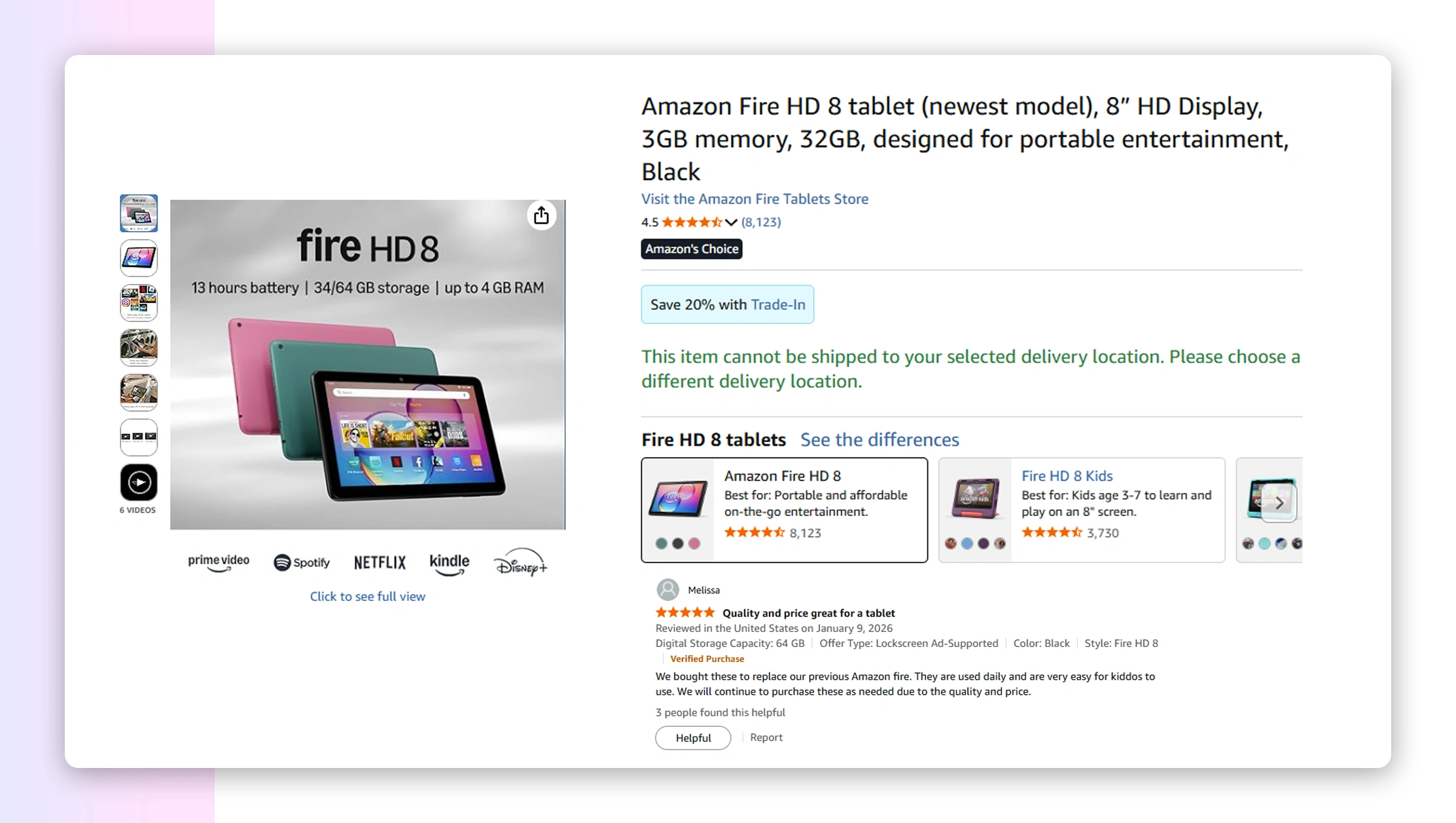Pick the teal green color swatch
Image resolution: width=1456 pixels, height=823 pixels.
click(662, 543)
